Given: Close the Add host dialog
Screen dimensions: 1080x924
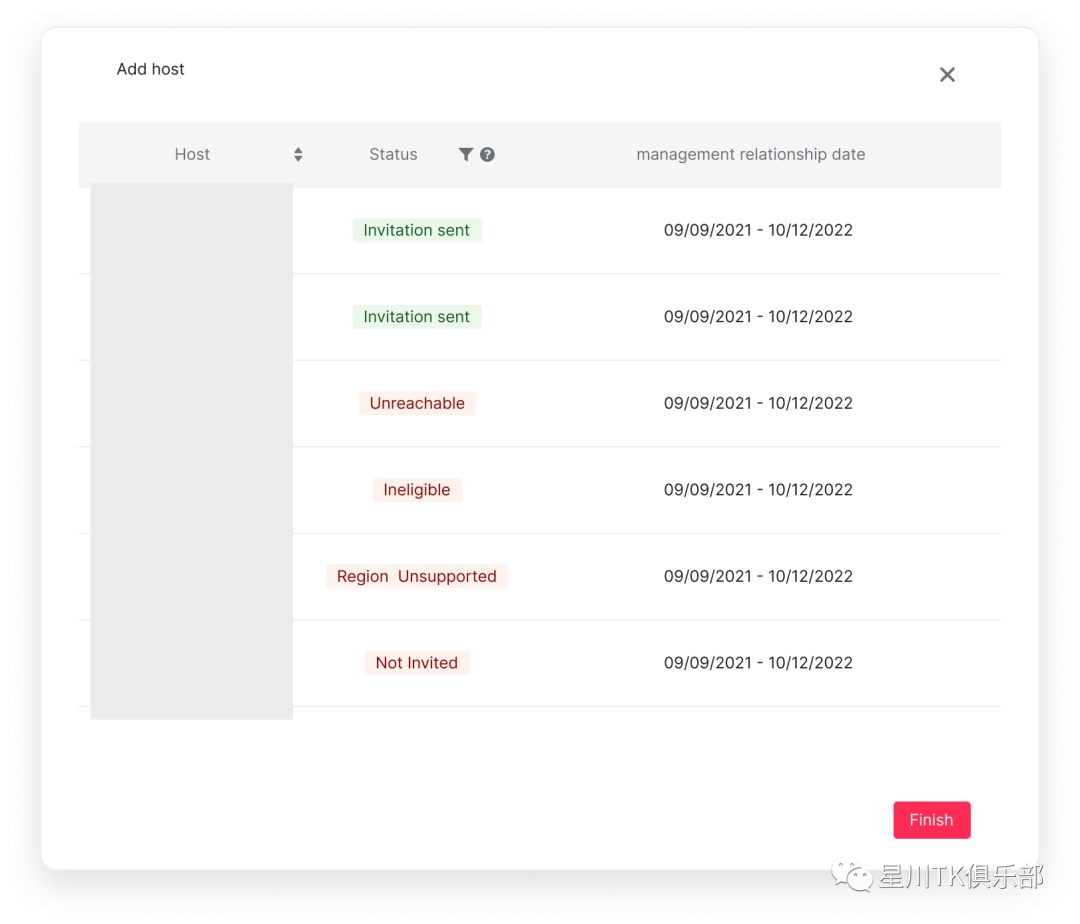Looking at the screenshot, I should coord(947,74).
